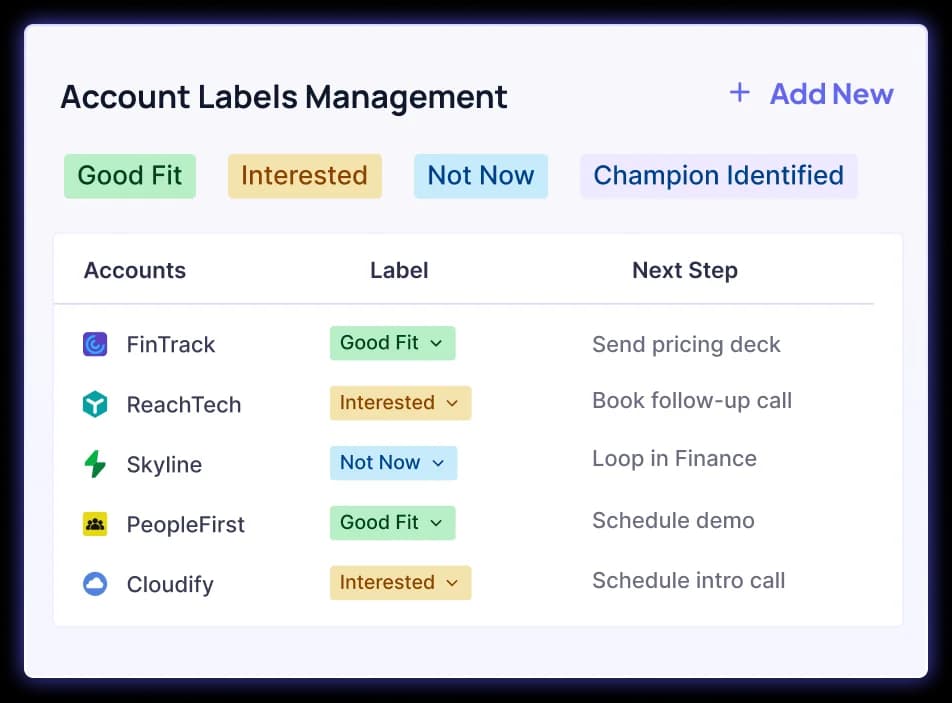The height and width of the screenshot is (703, 952).
Task: Select the Accounts column header
Action: click(x=134, y=270)
